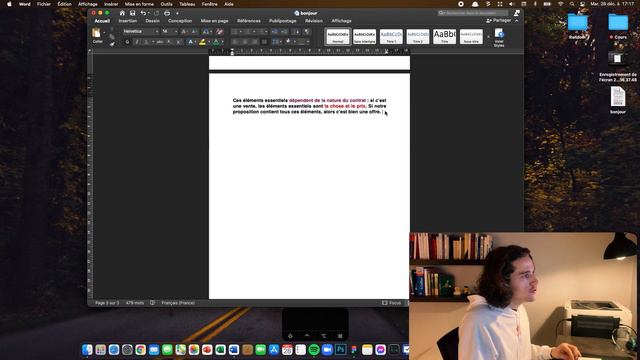Toggle italic formatting
This screenshot has width=640, height=360.
coord(137,42)
